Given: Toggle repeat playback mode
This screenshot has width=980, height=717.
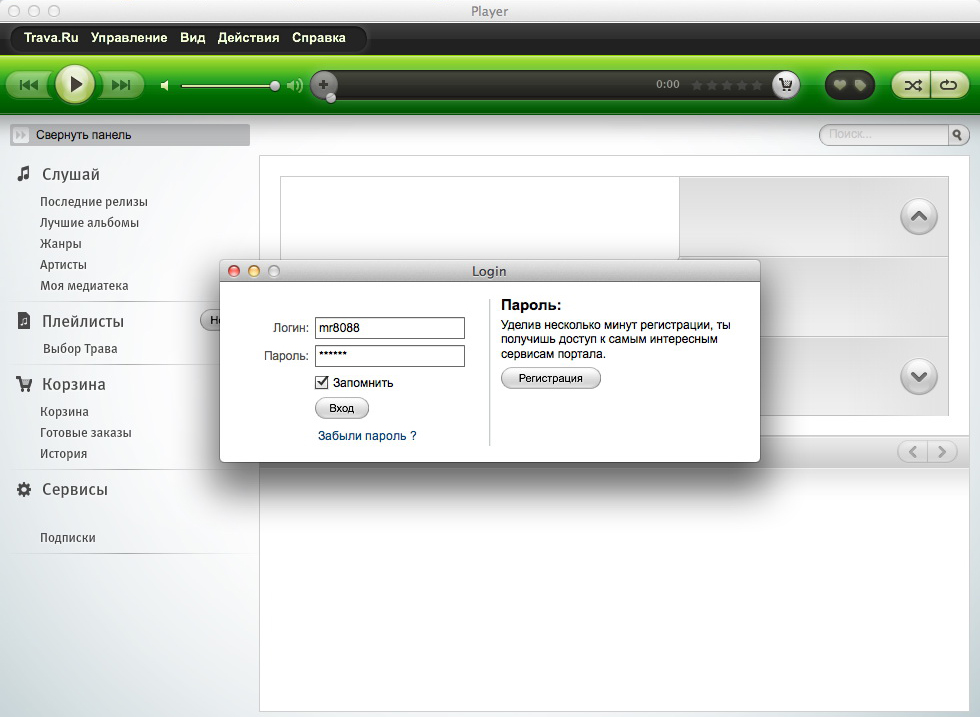Looking at the screenshot, I should pos(946,85).
